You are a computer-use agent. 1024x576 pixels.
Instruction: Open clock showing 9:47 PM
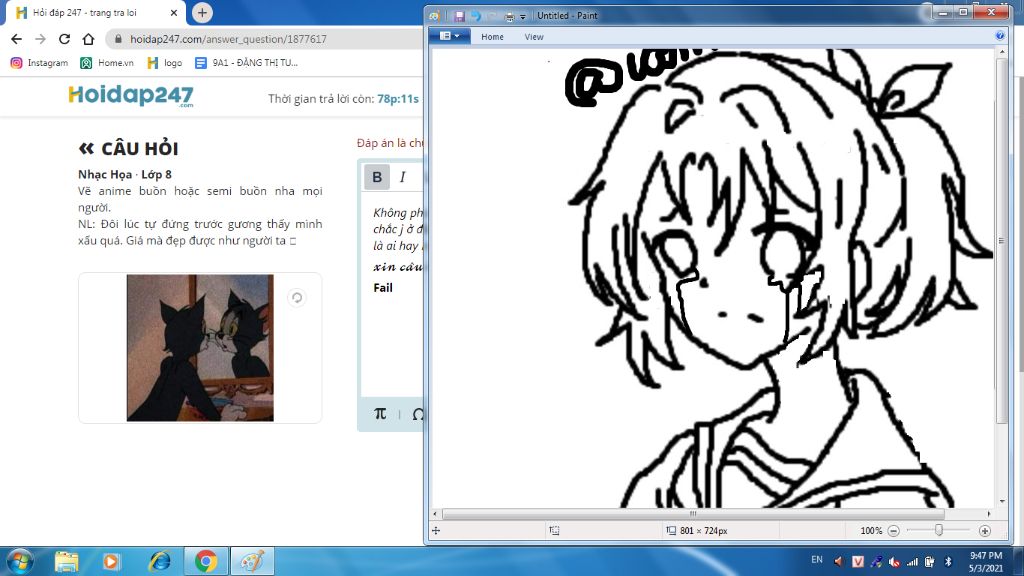tap(986, 562)
